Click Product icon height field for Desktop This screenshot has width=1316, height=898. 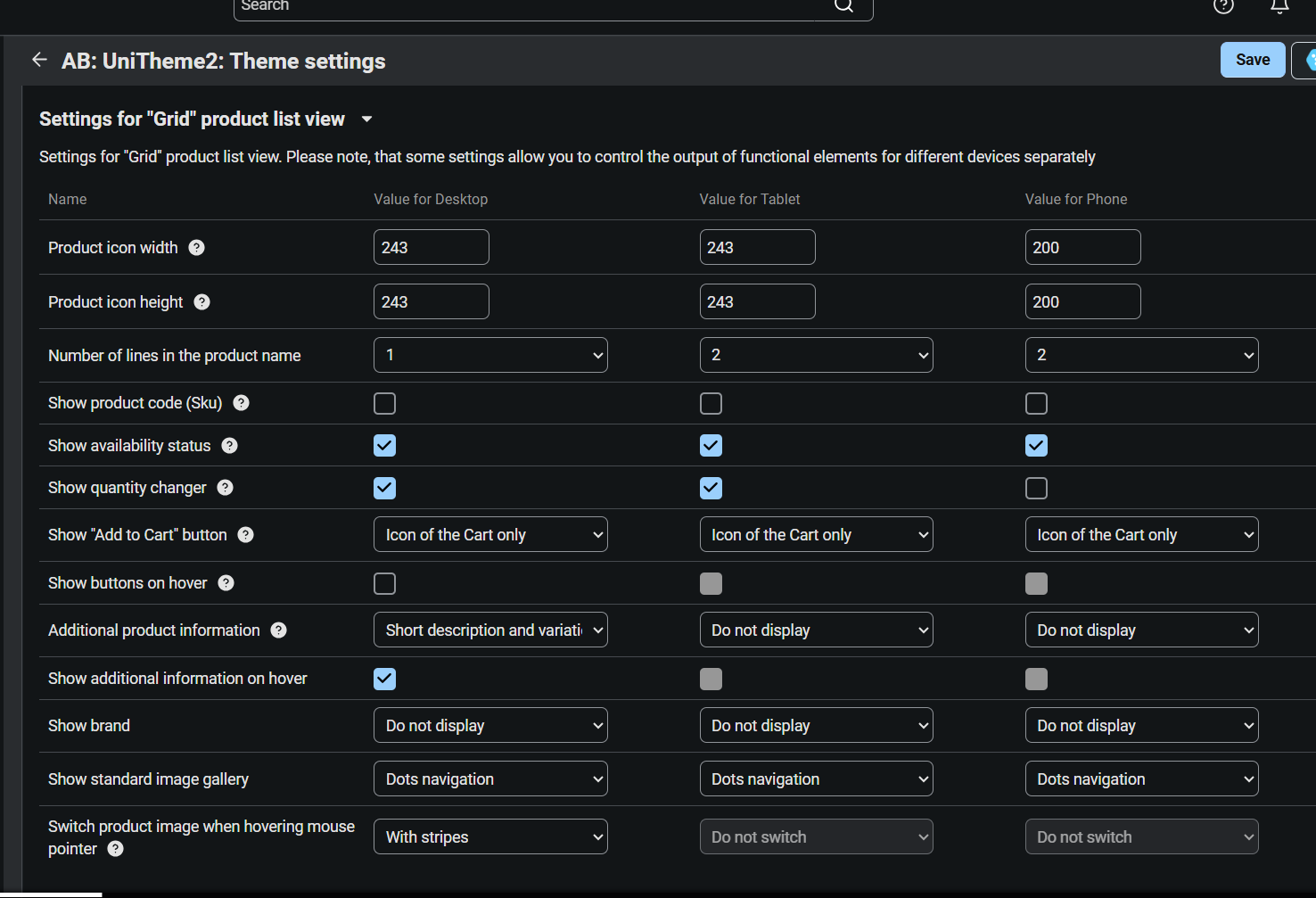tap(431, 302)
